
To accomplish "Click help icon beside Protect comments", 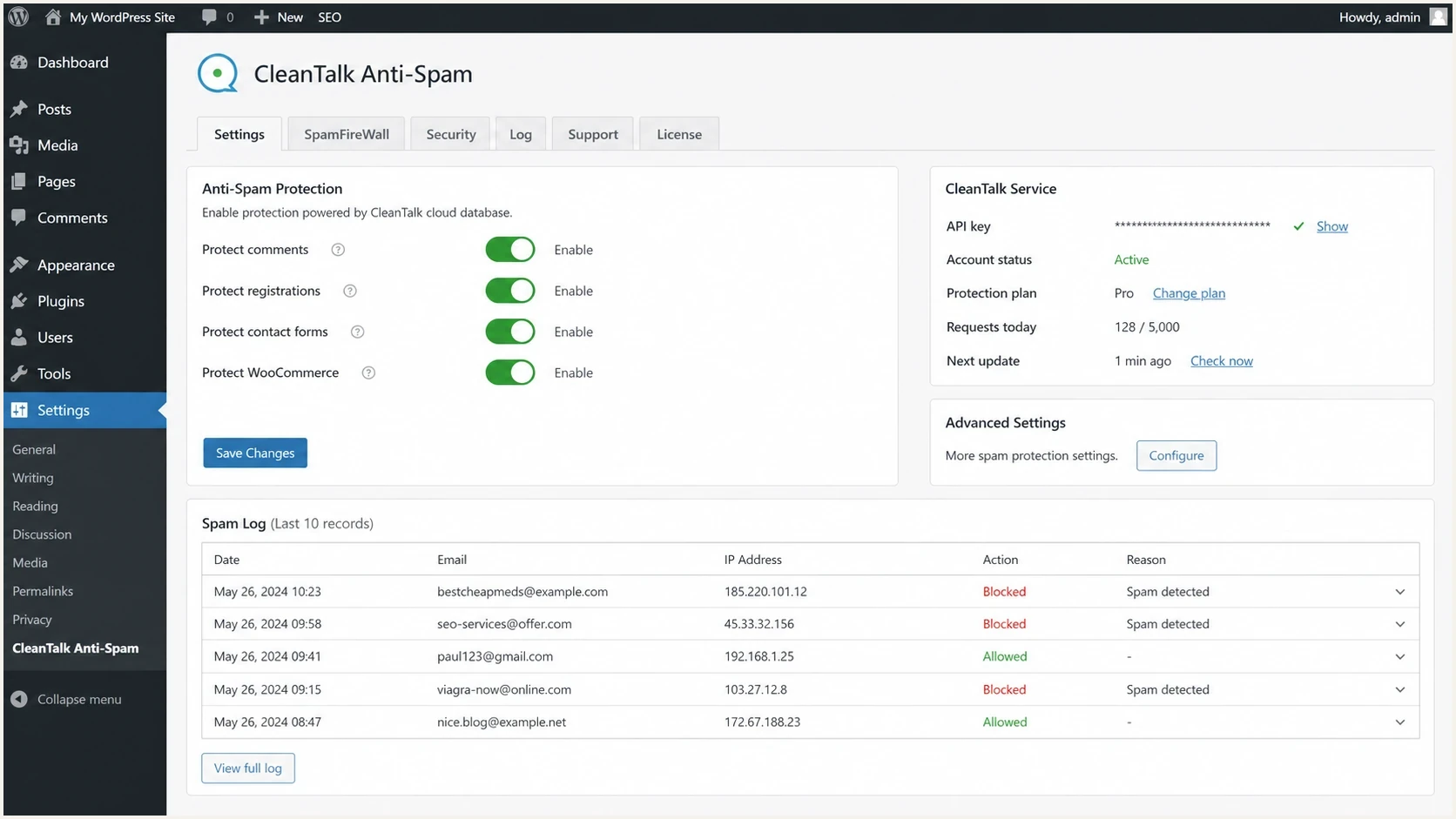I will tap(338, 250).
